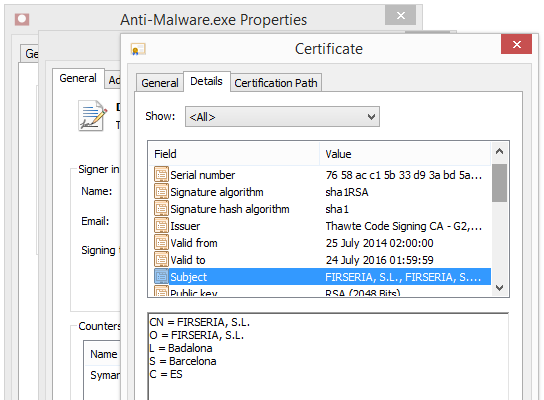Click the sha1RSA value
The height and width of the screenshot is (400, 544).
(347, 192)
